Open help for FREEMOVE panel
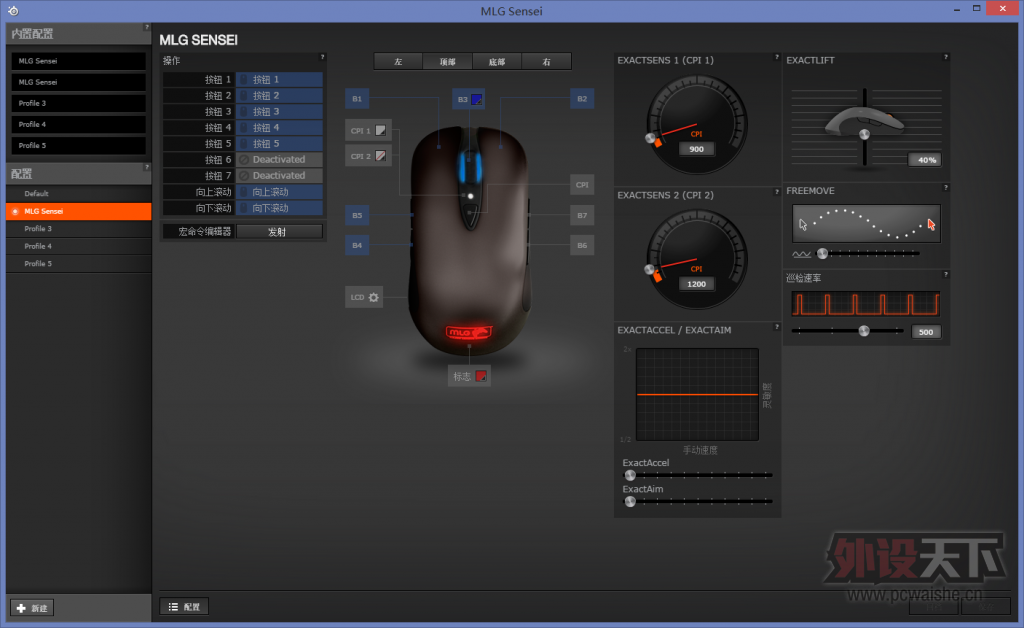 coord(946,188)
